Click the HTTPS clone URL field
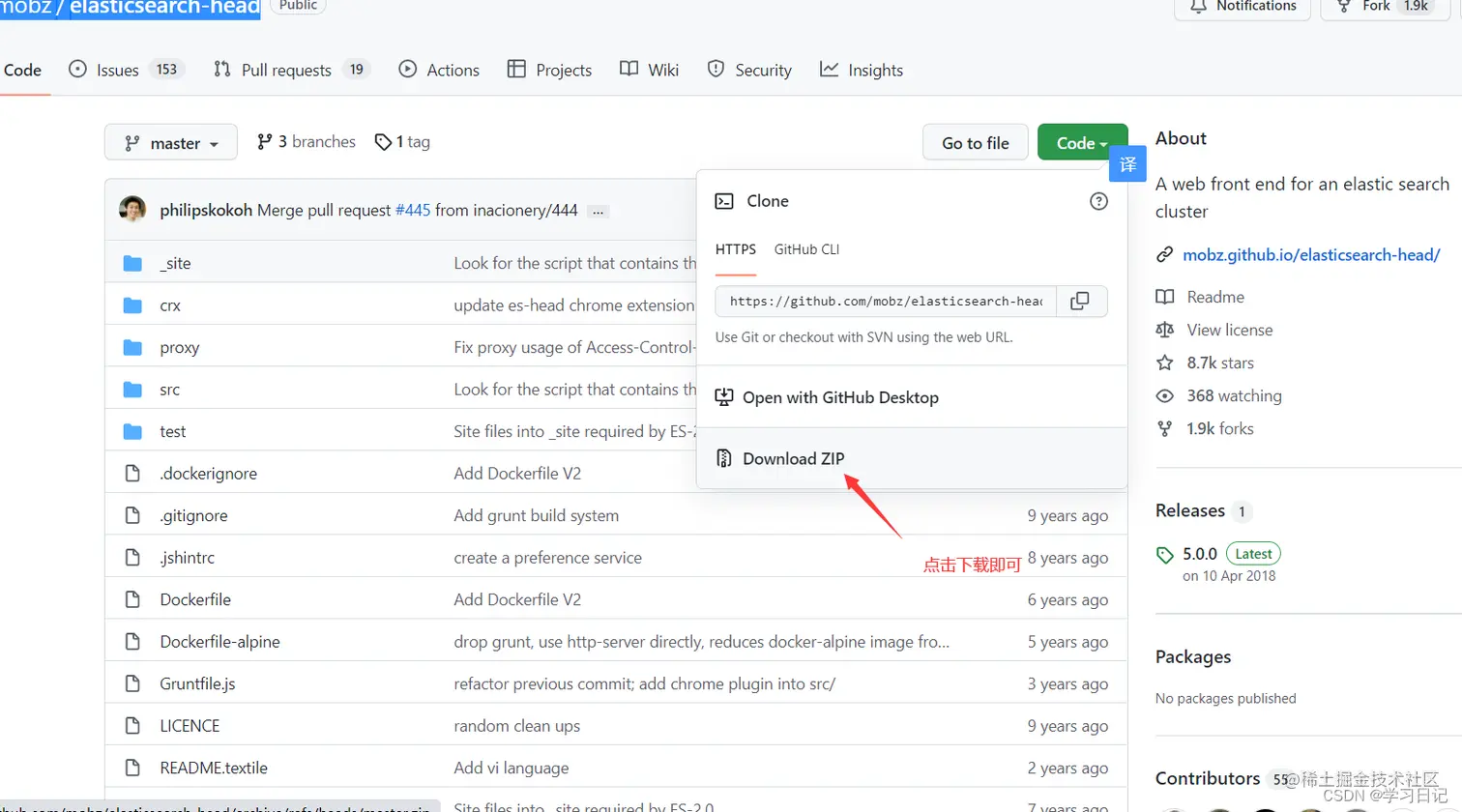This screenshot has height=812, width=1462. point(886,302)
